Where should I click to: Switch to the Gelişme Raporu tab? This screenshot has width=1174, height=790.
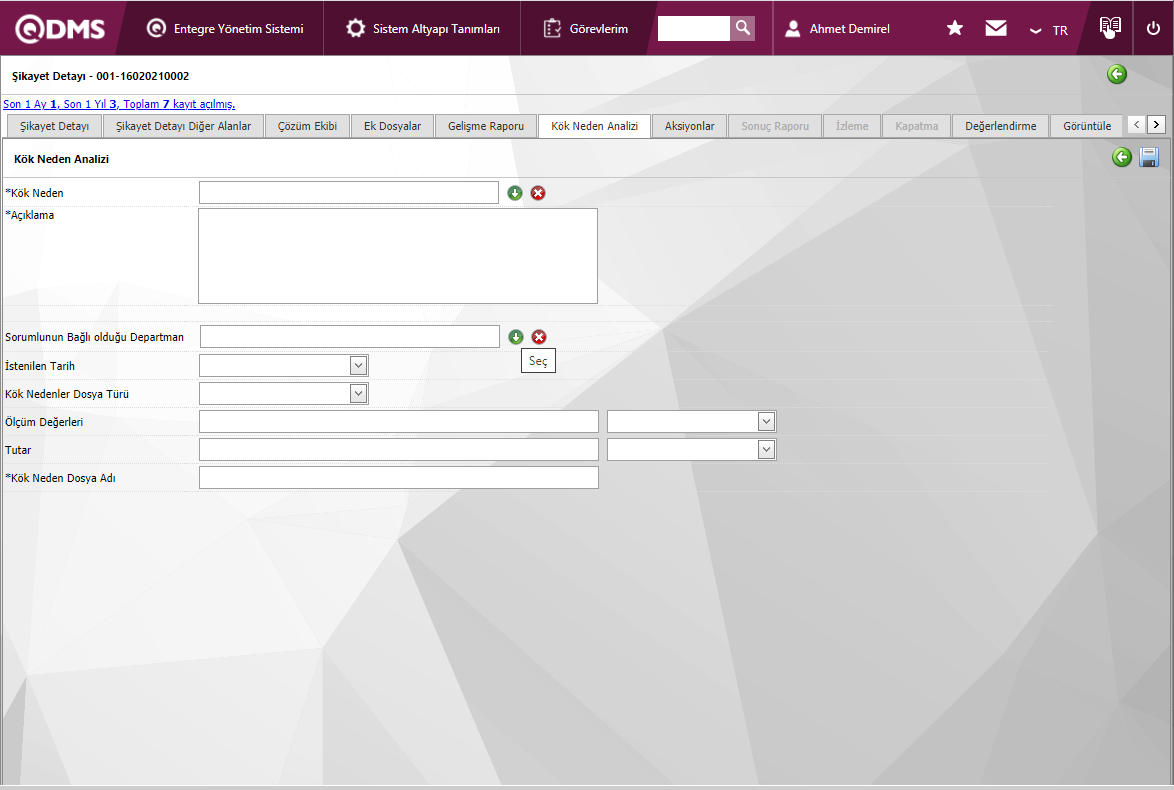[486, 126]
